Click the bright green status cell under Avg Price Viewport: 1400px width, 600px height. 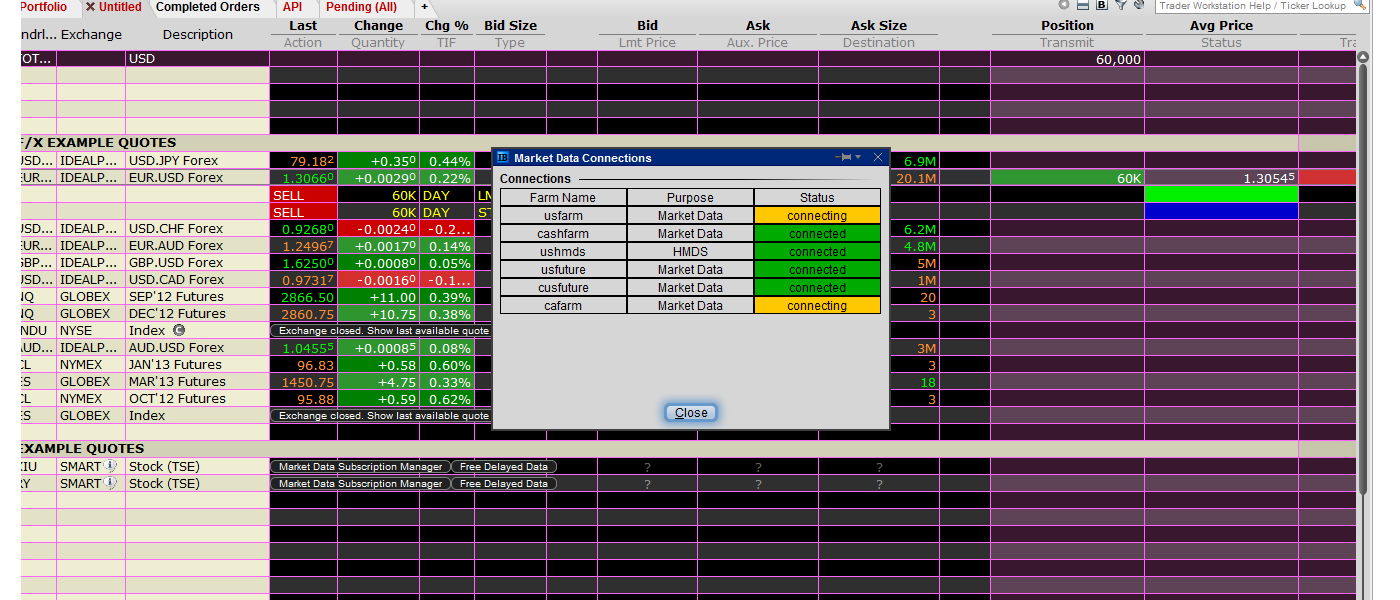tap(1221, 194)
